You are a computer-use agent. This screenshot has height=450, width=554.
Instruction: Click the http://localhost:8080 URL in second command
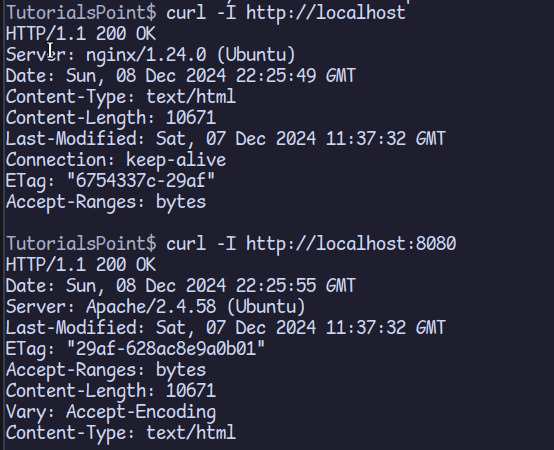(x=351, y=244)
